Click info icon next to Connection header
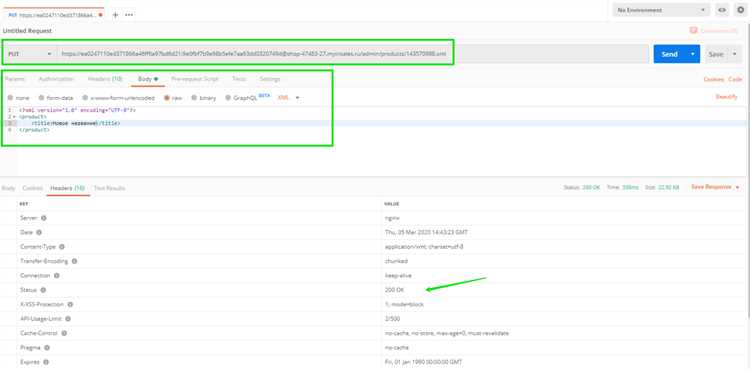 point(56,276)
